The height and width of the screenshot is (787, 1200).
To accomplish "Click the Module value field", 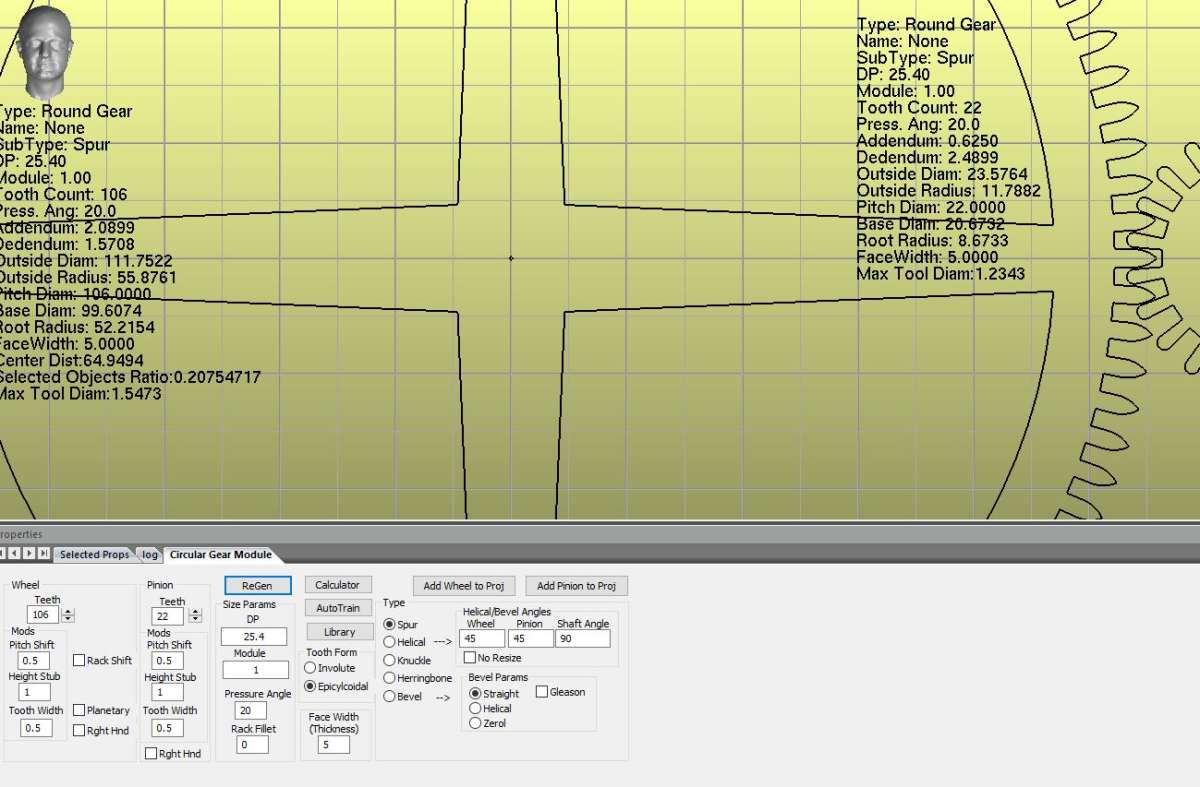I will point(255,670).
